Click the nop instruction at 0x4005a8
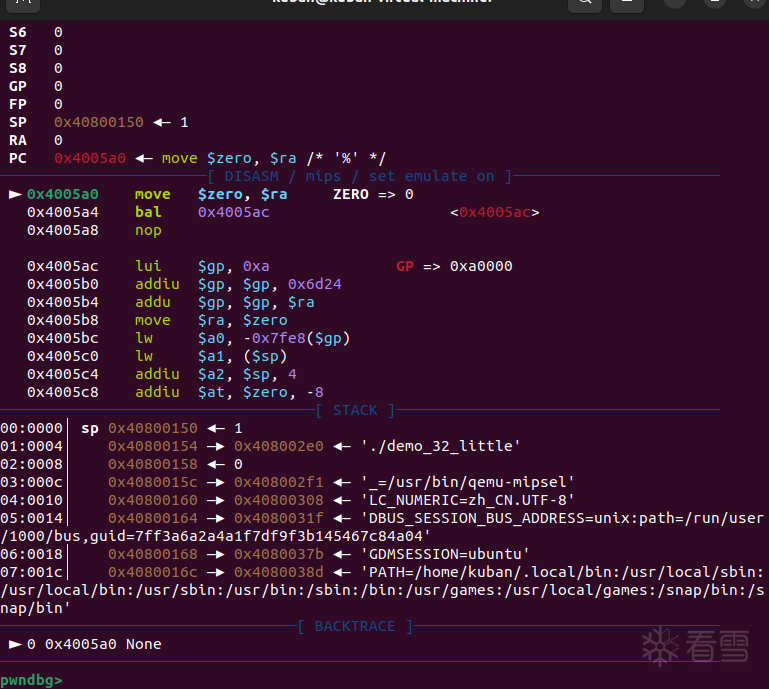This screenshot has height=689, width=769. (148, 230)
